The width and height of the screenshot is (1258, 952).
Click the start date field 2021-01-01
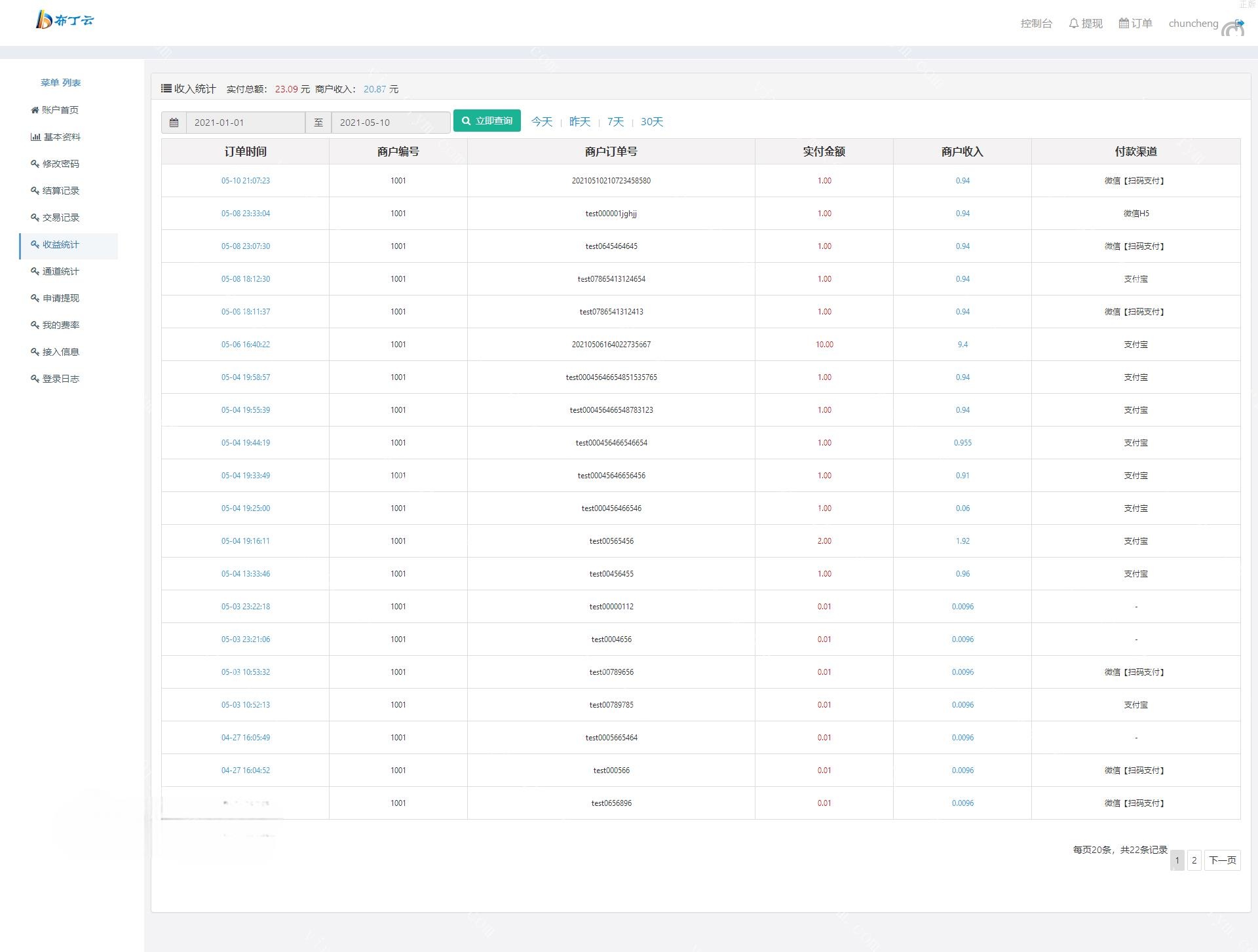point(245,123)
